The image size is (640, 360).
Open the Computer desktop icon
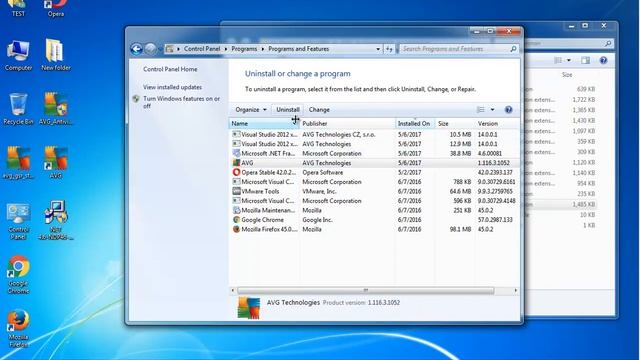click(x=18, y=56)
